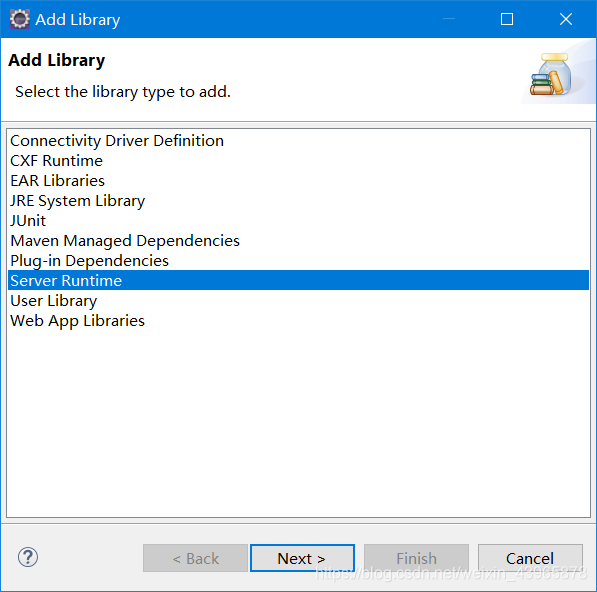Minimize the Add Library window
597x592 pixels.
click(449, 19)
